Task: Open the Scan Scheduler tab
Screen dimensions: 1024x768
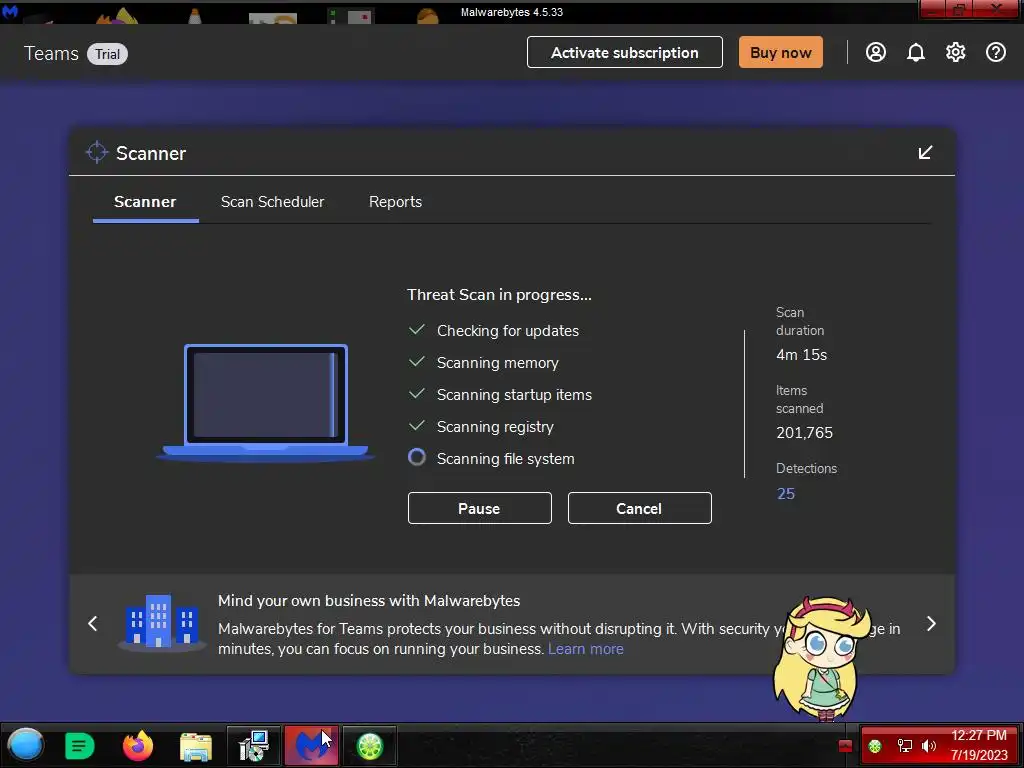Action: pyautogui.click(x=272, y=202)
